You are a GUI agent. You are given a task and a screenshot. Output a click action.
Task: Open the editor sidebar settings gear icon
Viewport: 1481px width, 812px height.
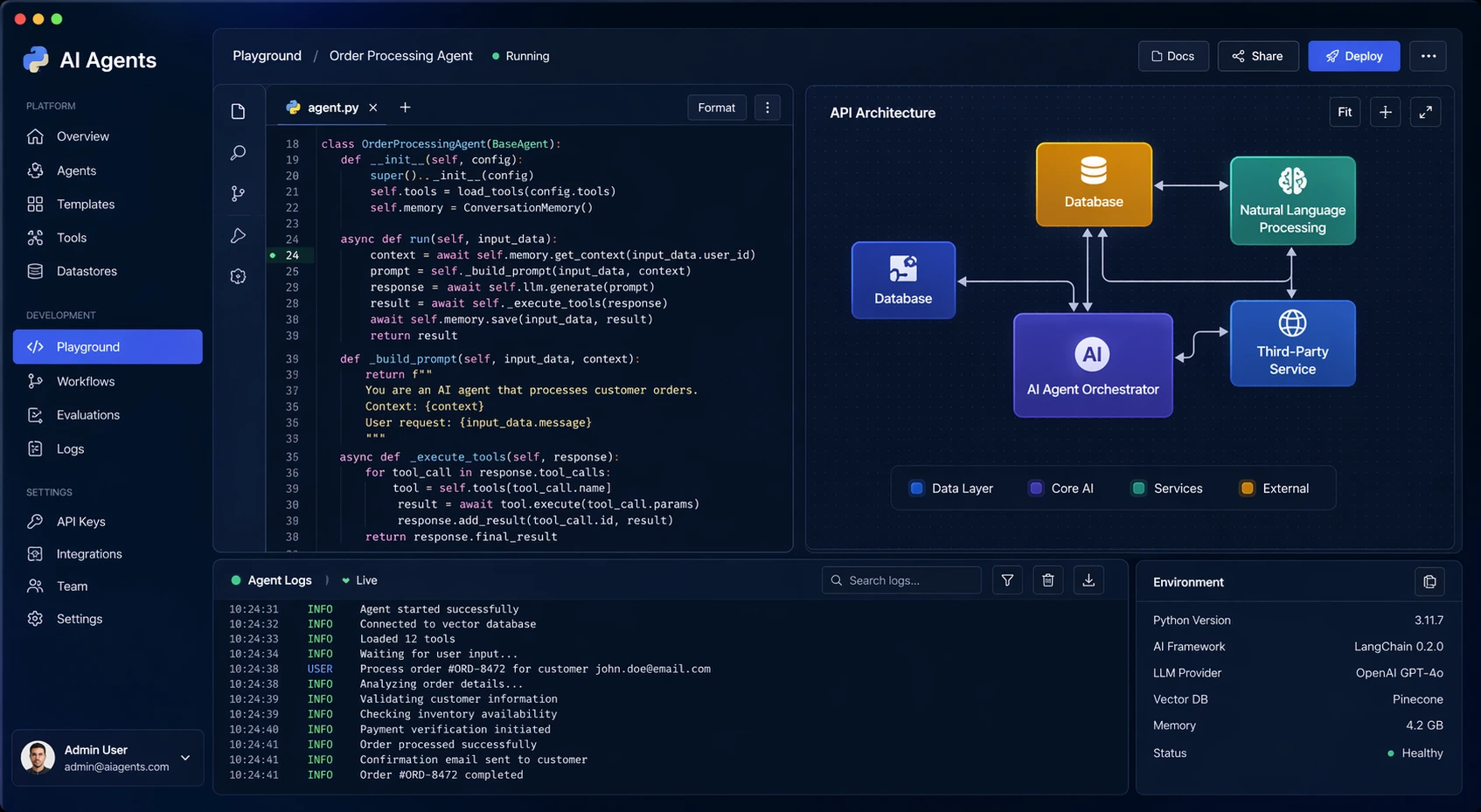pyautogui.click(x=238, y=276)
